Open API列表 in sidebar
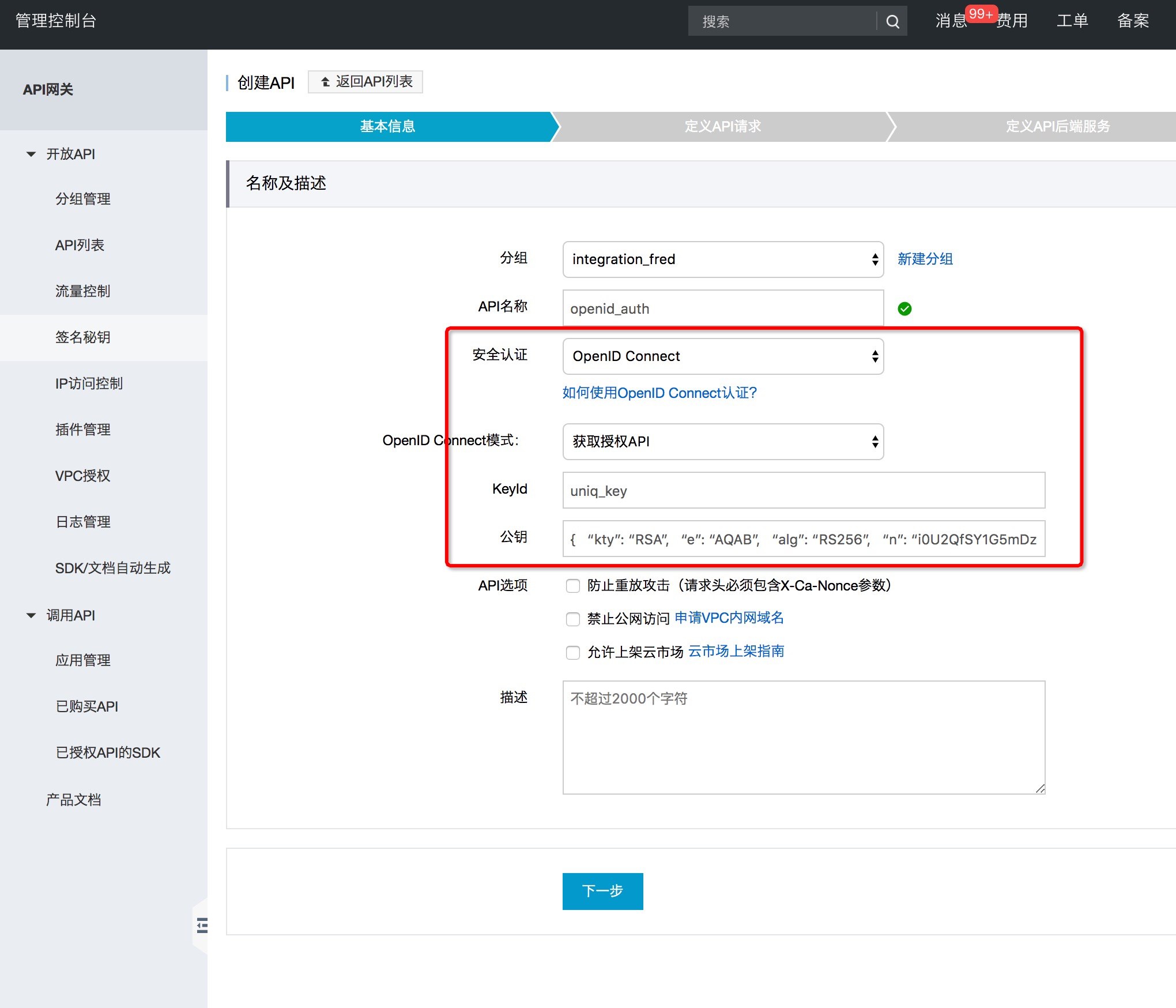 click(80, 245)
